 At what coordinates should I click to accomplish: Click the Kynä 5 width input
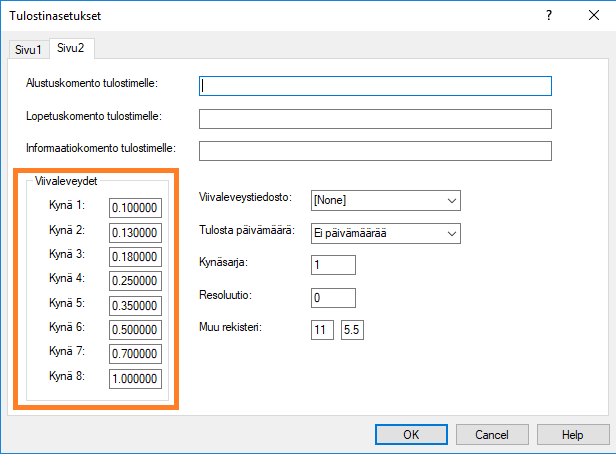135,306
